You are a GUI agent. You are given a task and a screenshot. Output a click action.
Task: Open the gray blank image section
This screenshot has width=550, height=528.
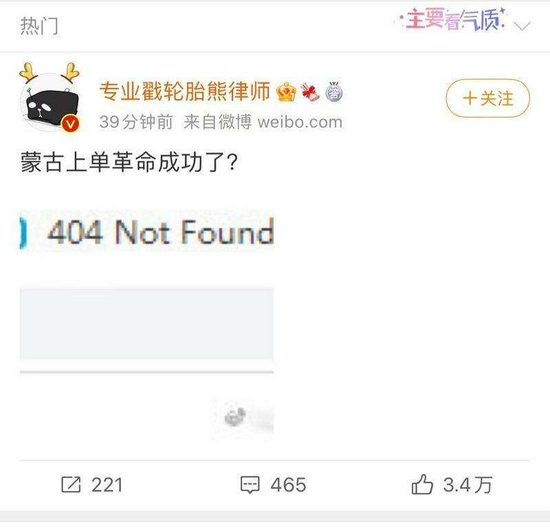coord(147,324)
